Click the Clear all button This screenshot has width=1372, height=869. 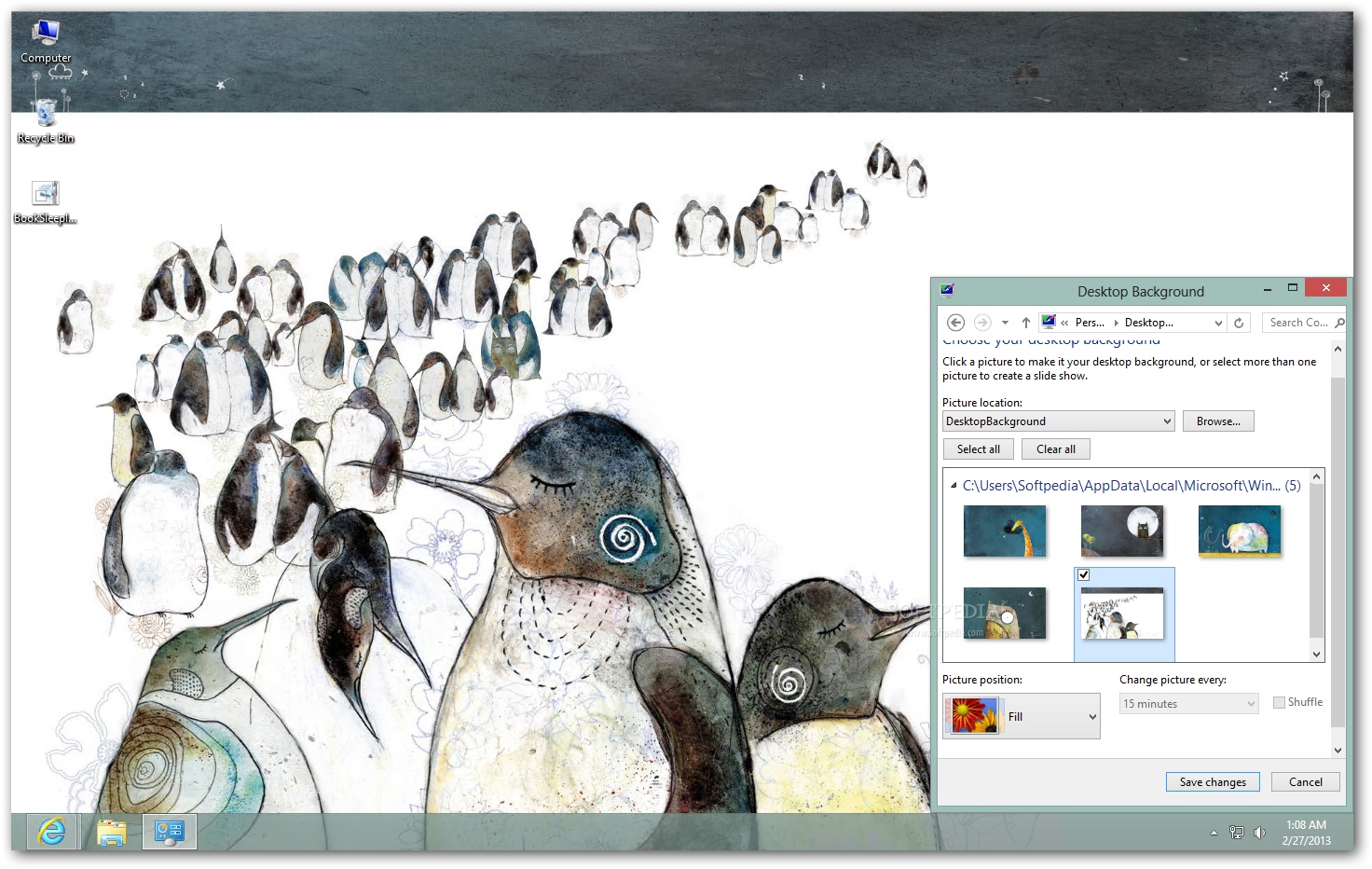coord(1055,449)
